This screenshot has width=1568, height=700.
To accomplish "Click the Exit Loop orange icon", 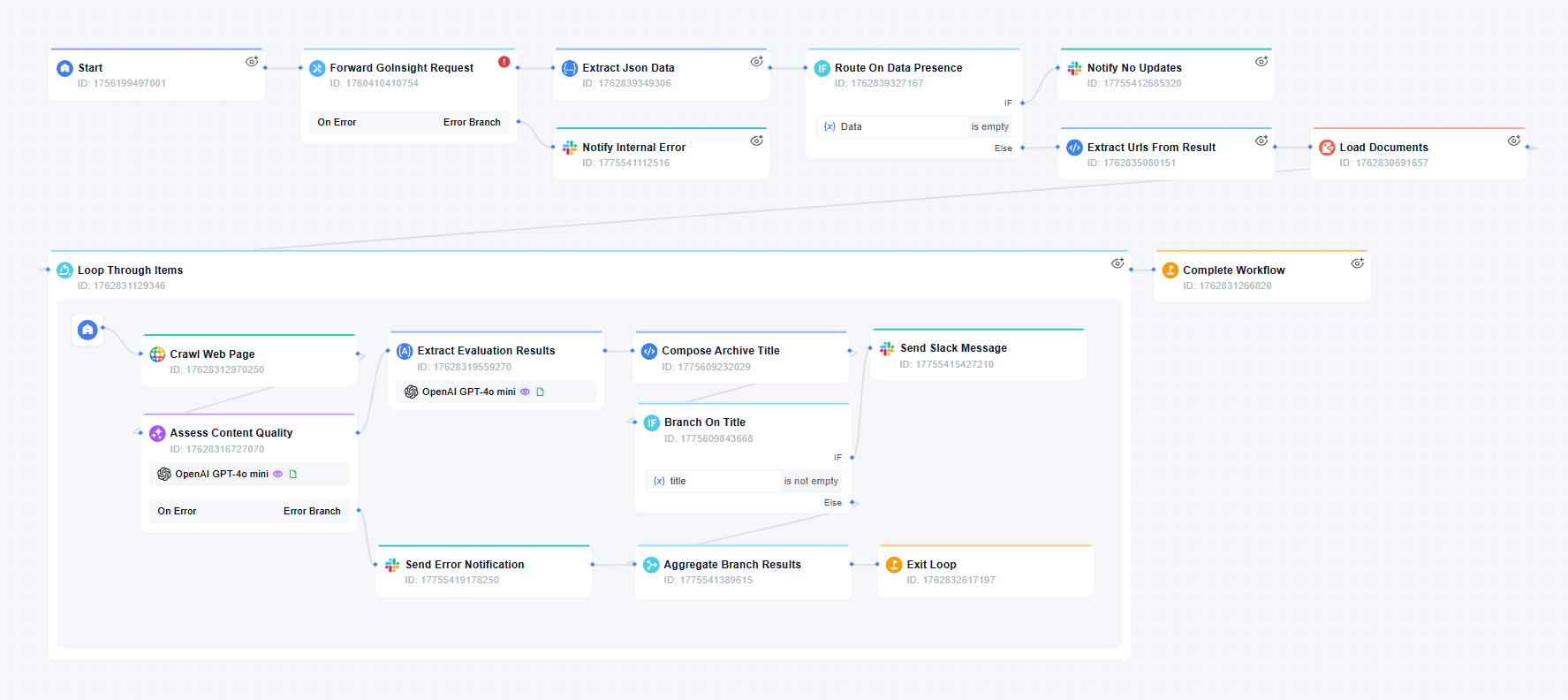I will [893, 565].
